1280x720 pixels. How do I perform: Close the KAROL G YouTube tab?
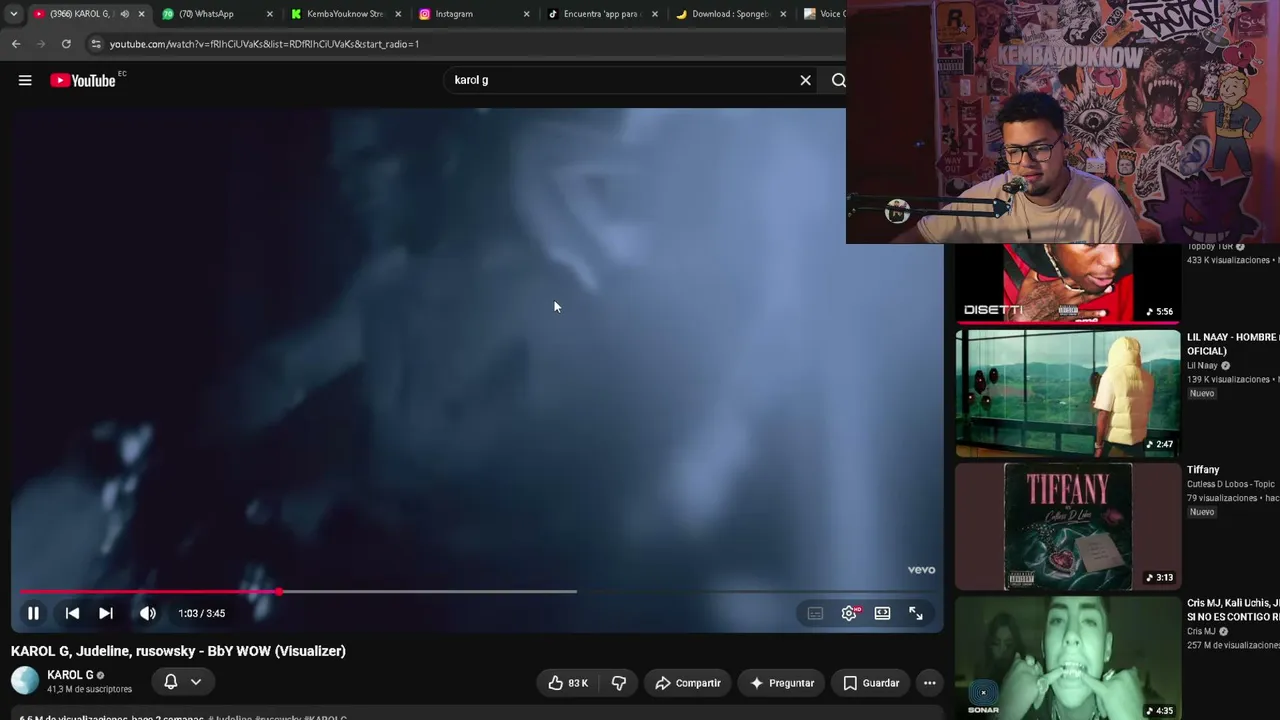point(141,14)
